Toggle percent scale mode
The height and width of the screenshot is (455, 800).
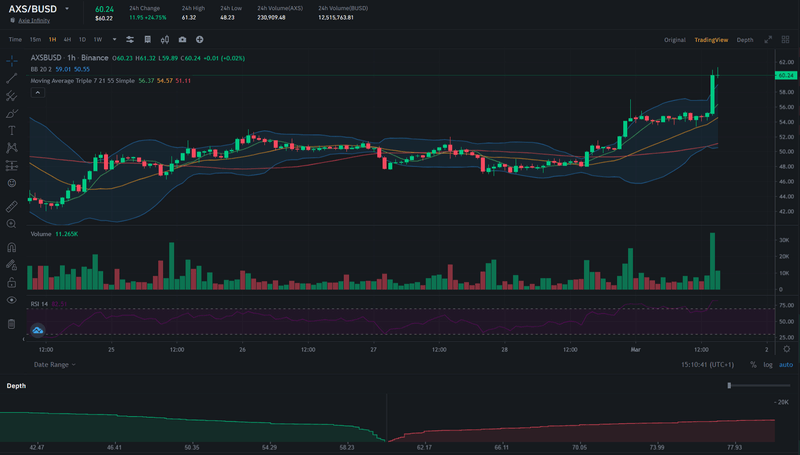point(753,365)
